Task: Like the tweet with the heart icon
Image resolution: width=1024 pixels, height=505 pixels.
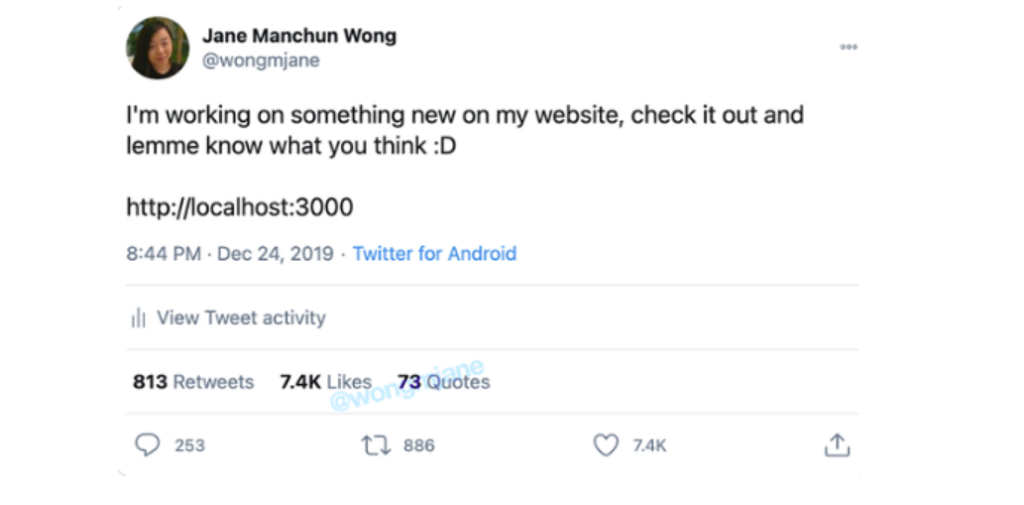Action: click(x=606, y=446)
